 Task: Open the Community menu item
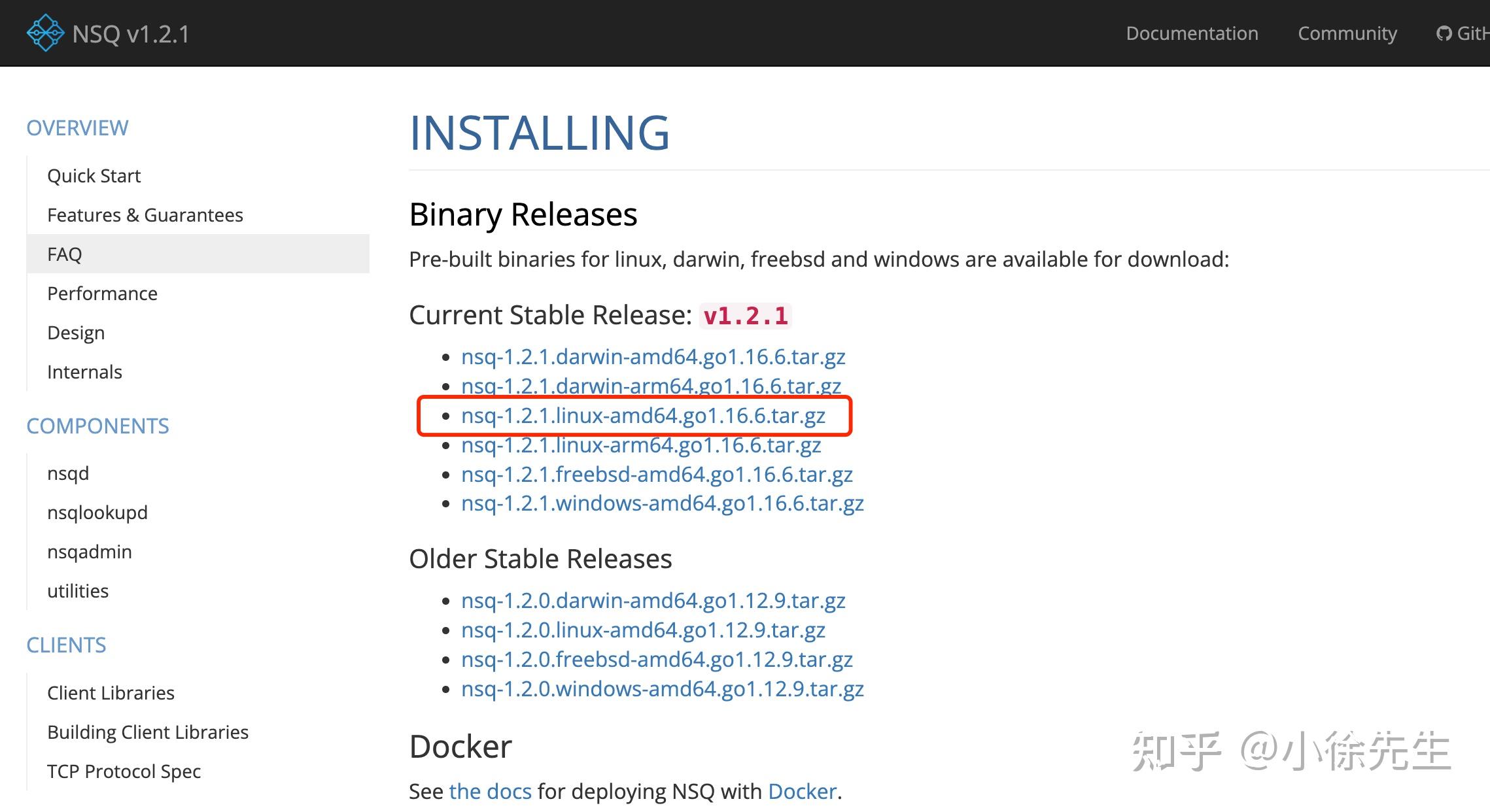1347,33
